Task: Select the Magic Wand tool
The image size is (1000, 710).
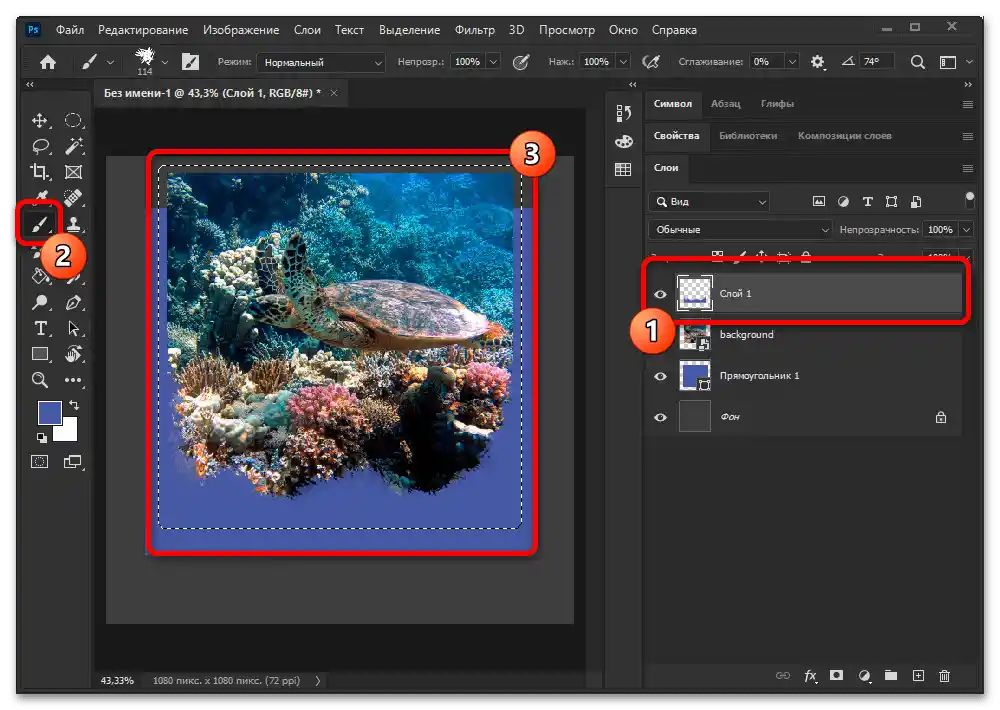Action: pyautogui.click(x=73, y=146)
